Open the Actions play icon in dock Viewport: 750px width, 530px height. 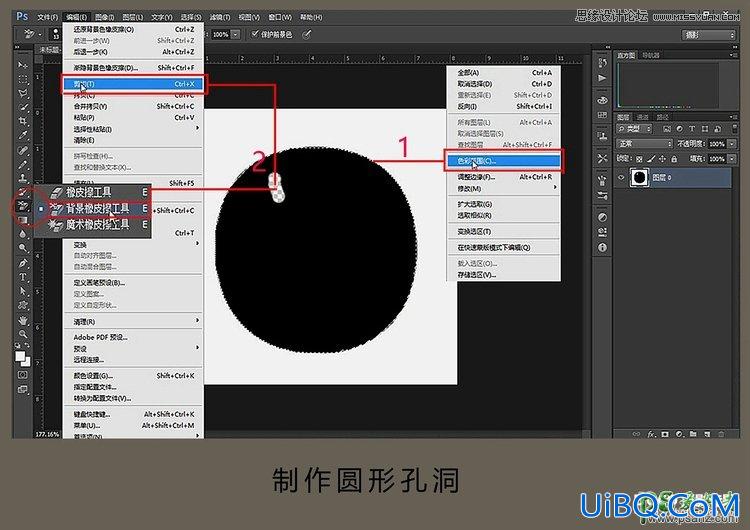(x=602, y=78)
